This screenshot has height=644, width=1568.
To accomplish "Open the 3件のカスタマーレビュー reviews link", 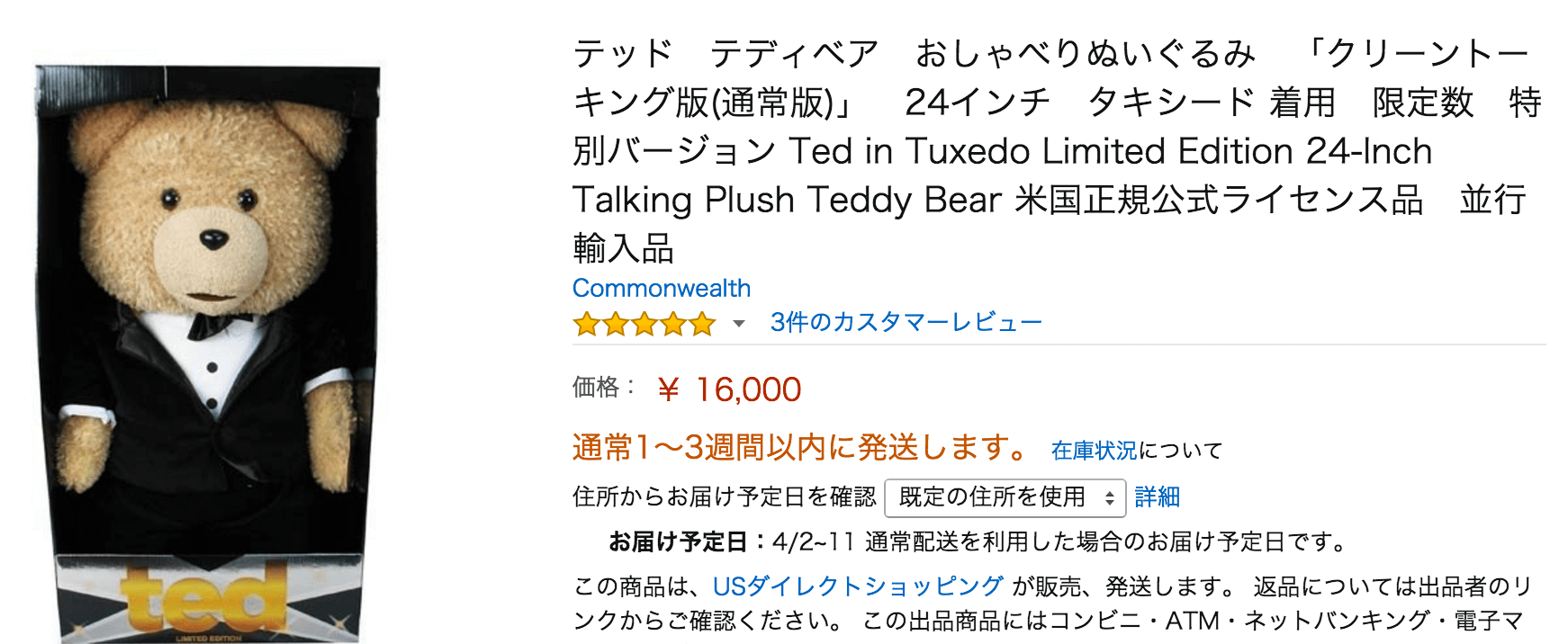I will coord(903,321).
